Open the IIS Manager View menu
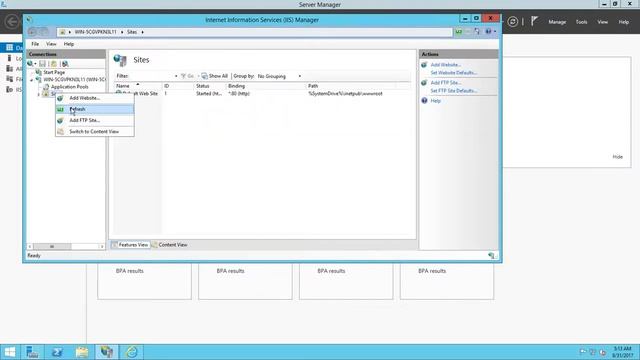 click(x=51, y=44)
